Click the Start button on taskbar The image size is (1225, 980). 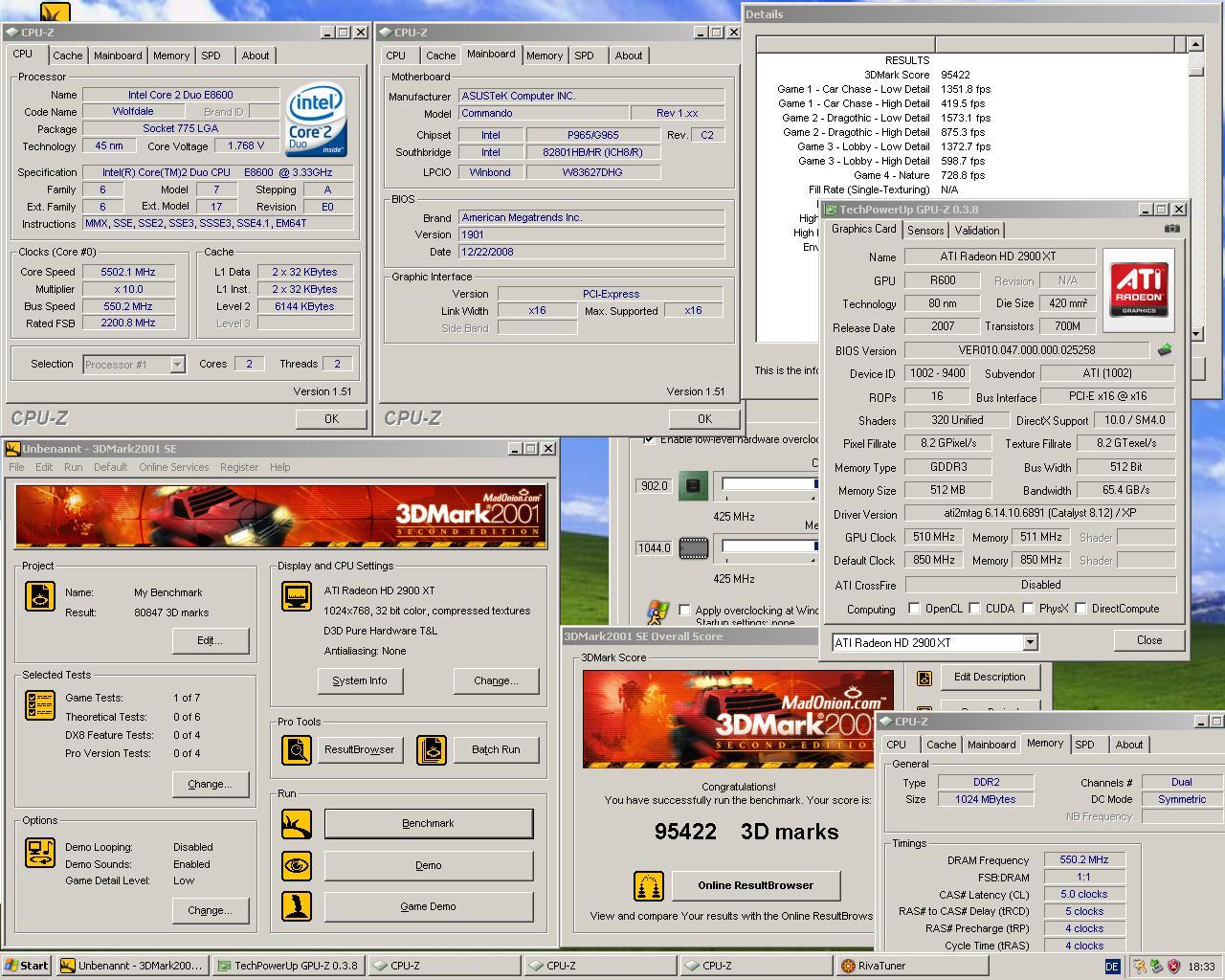point(26,966)
